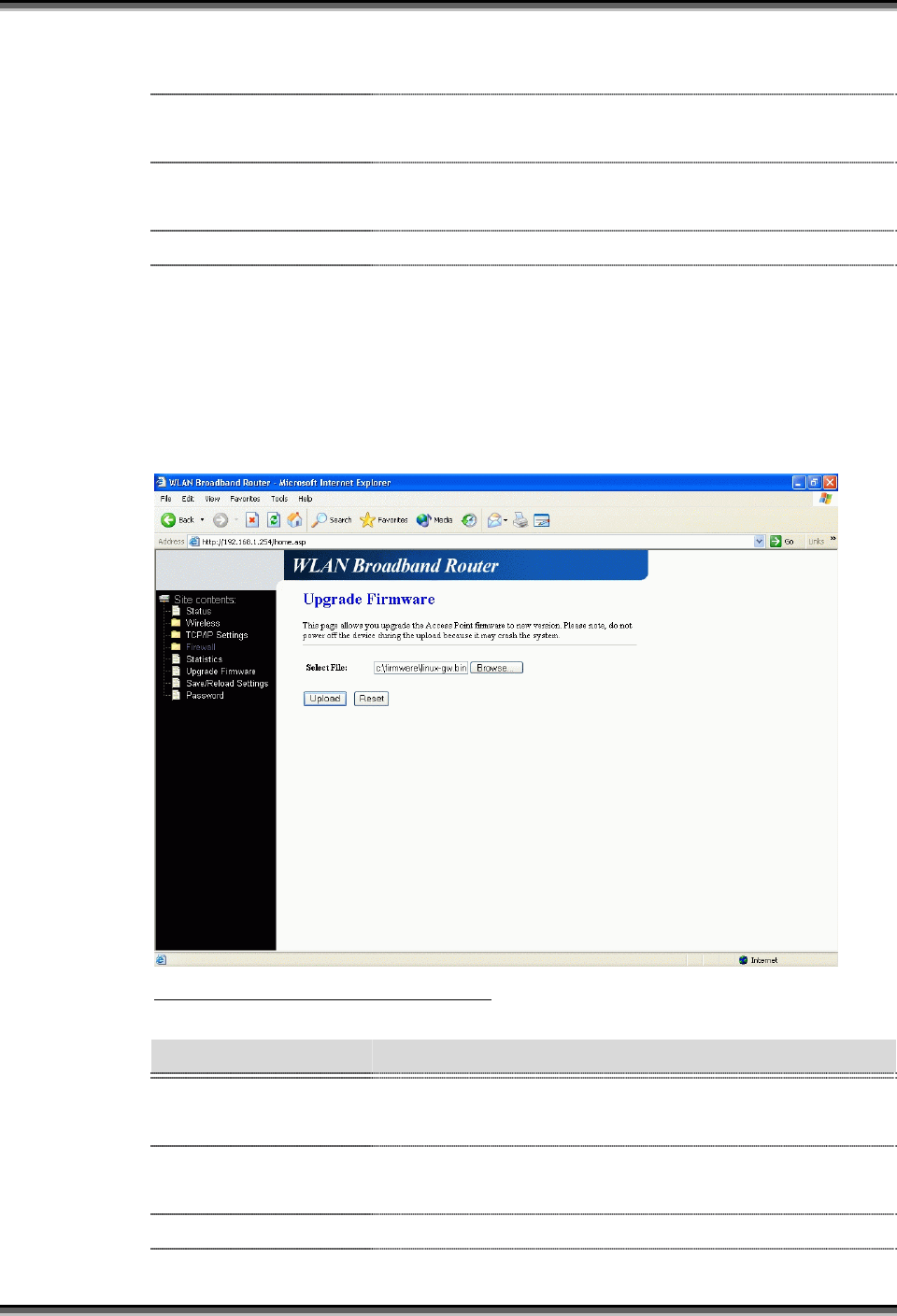
Task: Click the Windows flag logo icon
Action: tap(825, 499)
